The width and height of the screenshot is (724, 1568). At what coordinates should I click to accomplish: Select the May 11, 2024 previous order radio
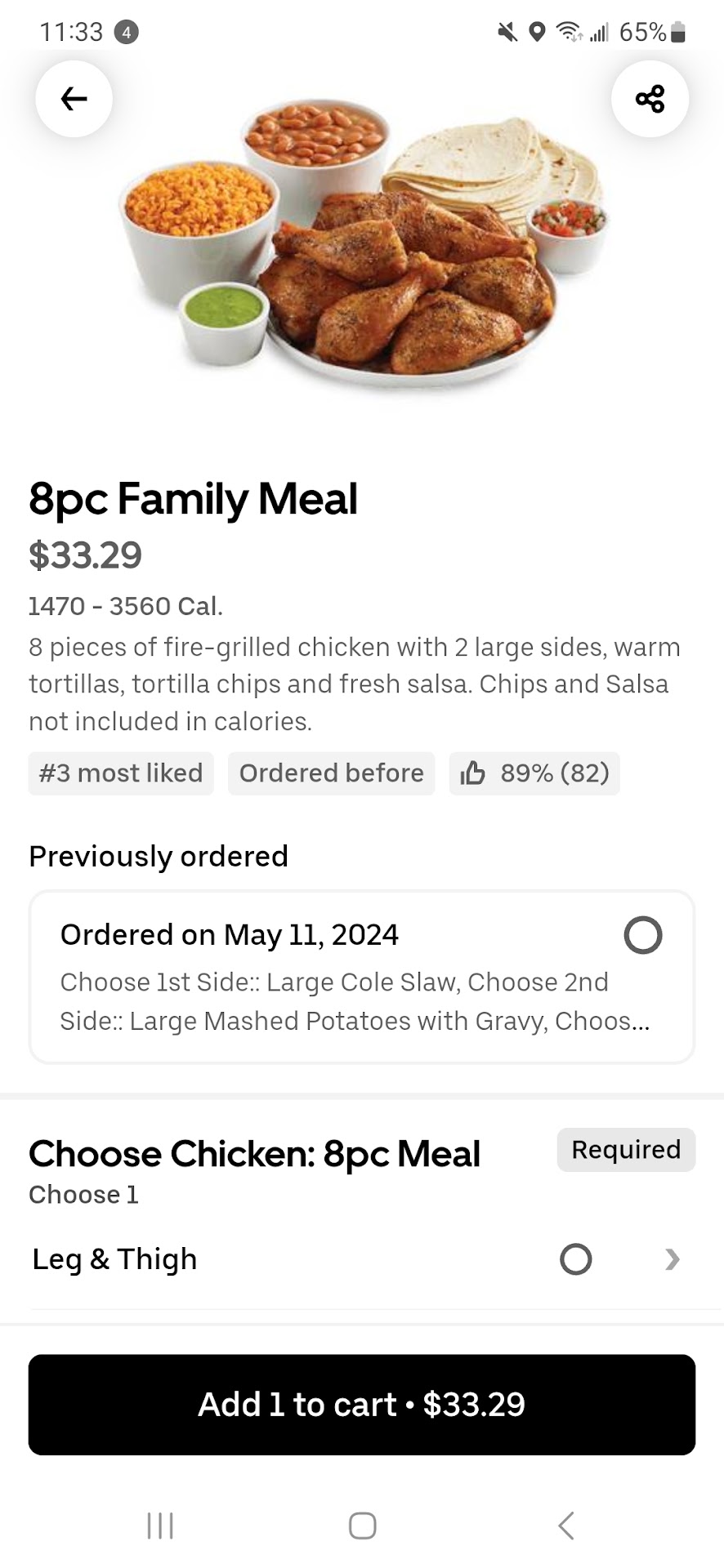642,935
